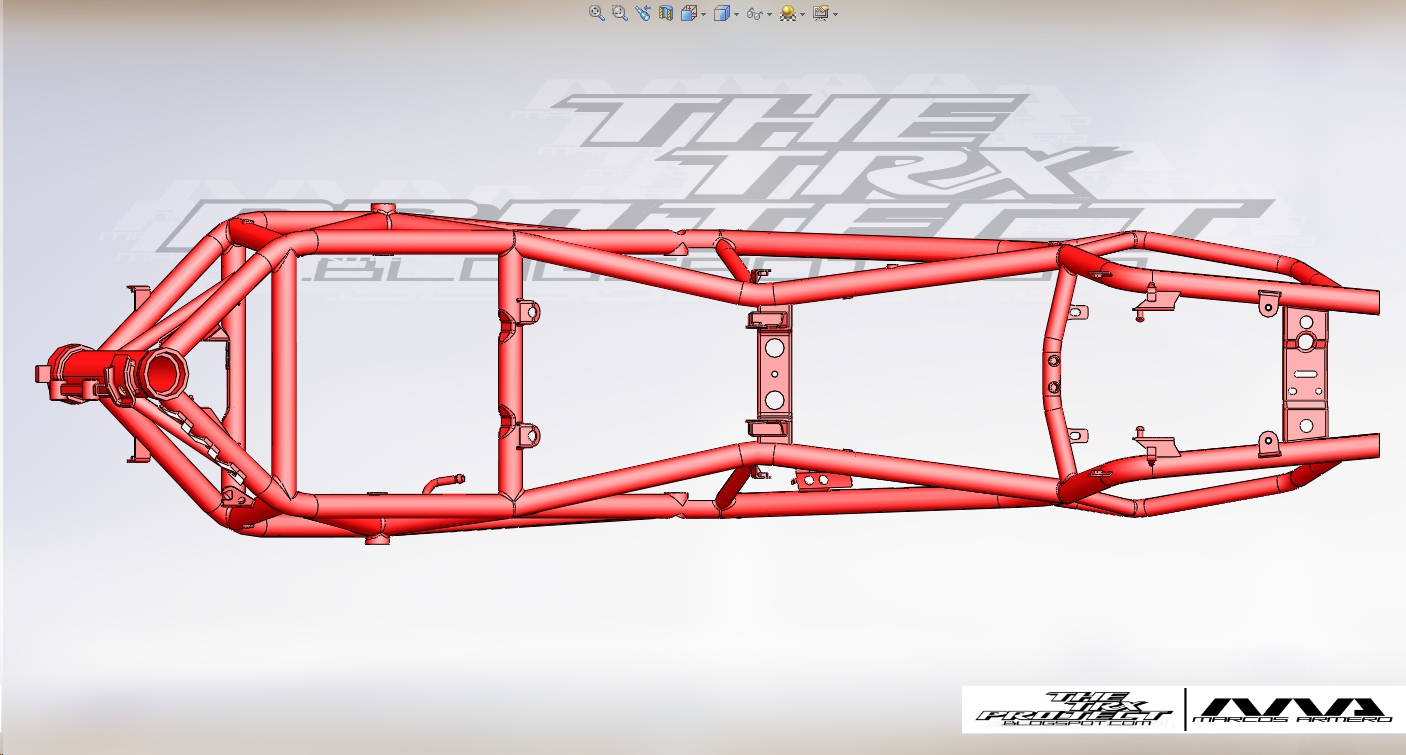The image size is (1406, 755).
Task: Expand the Display Style dropdown arrow
Action: coord(737,14)
